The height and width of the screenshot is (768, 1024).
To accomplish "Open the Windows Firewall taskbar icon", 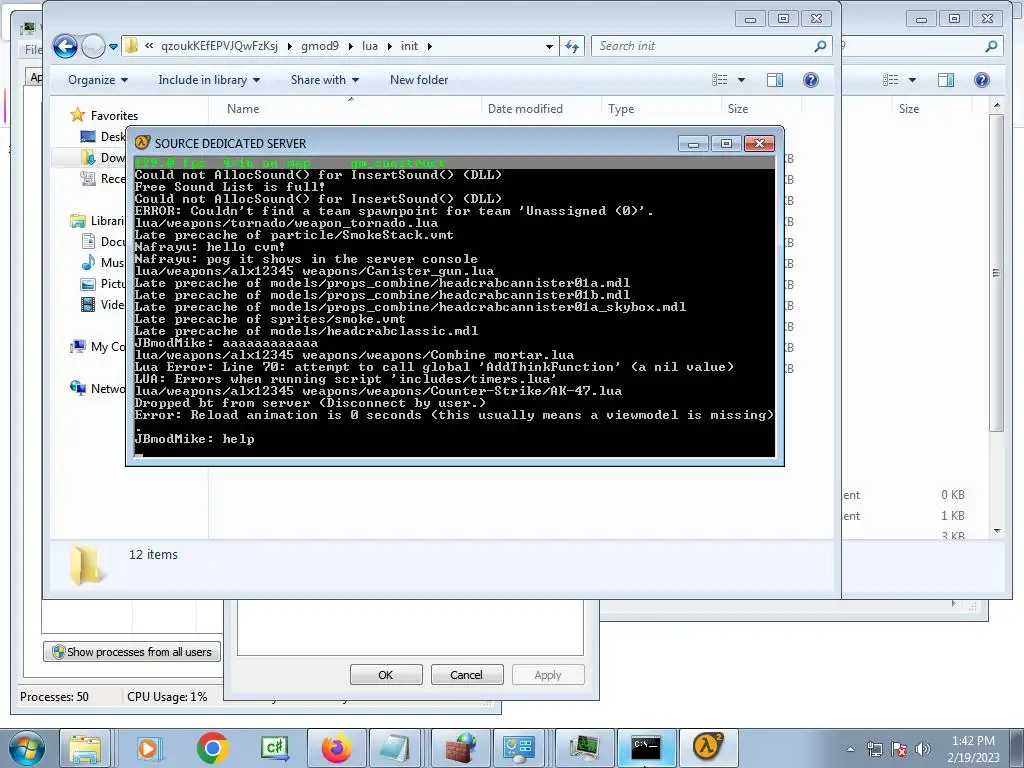I will tap(461, 748).
